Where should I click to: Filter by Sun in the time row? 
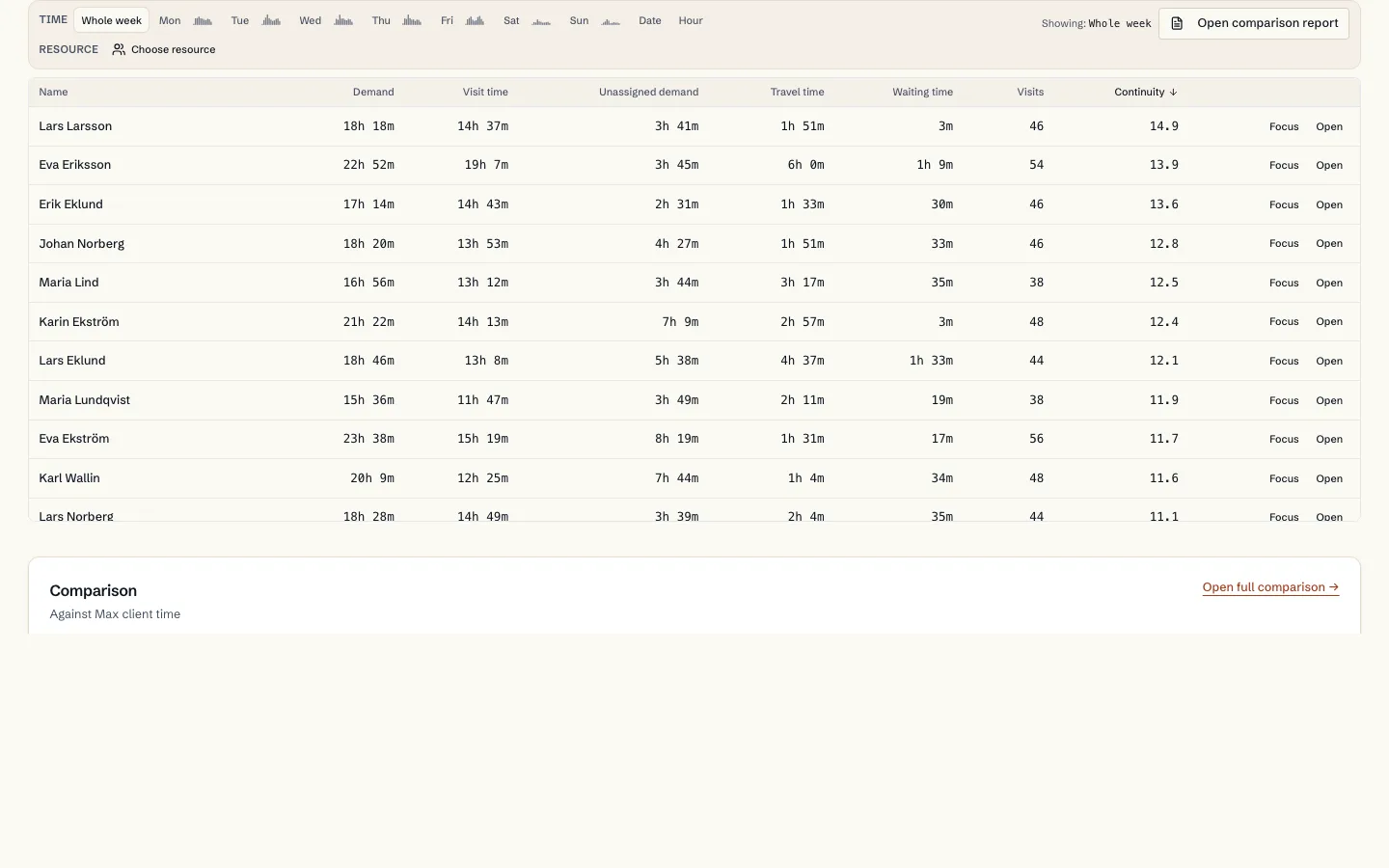(594, 20)
